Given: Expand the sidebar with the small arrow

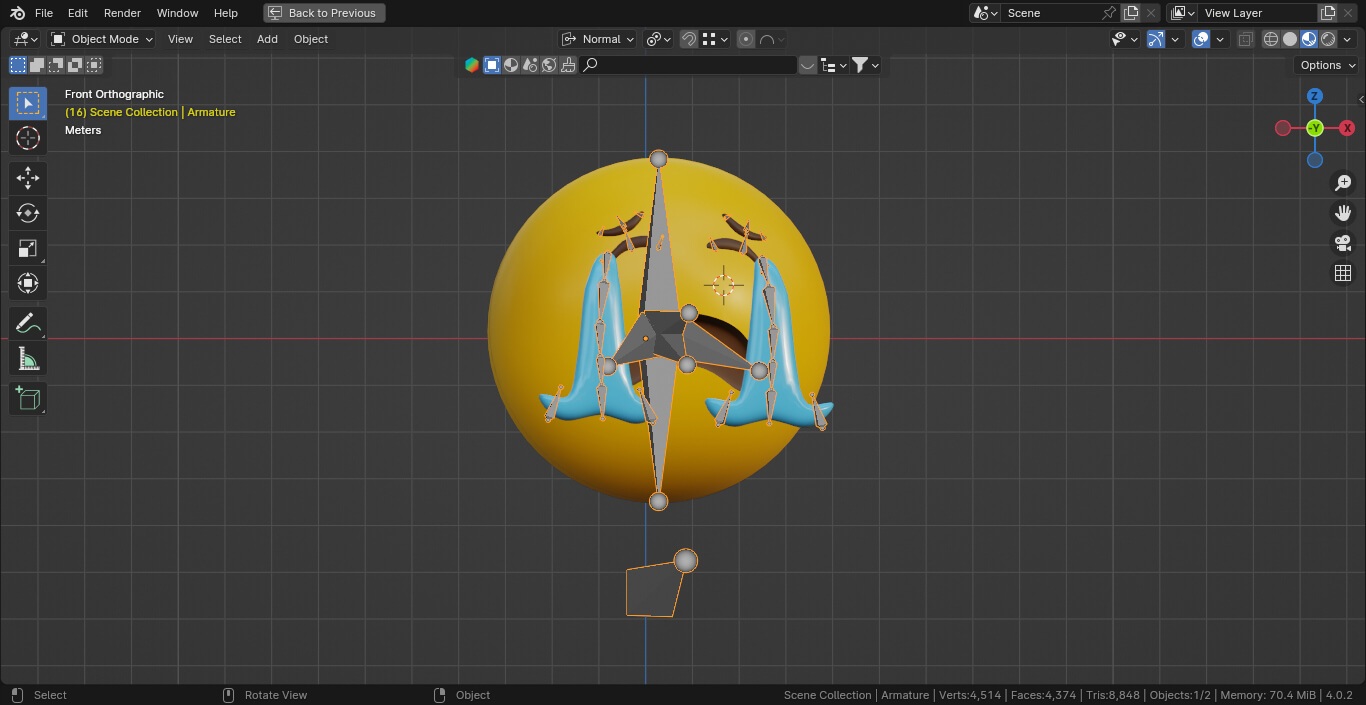Looking at the screenshot, I should click(1361, 100).
